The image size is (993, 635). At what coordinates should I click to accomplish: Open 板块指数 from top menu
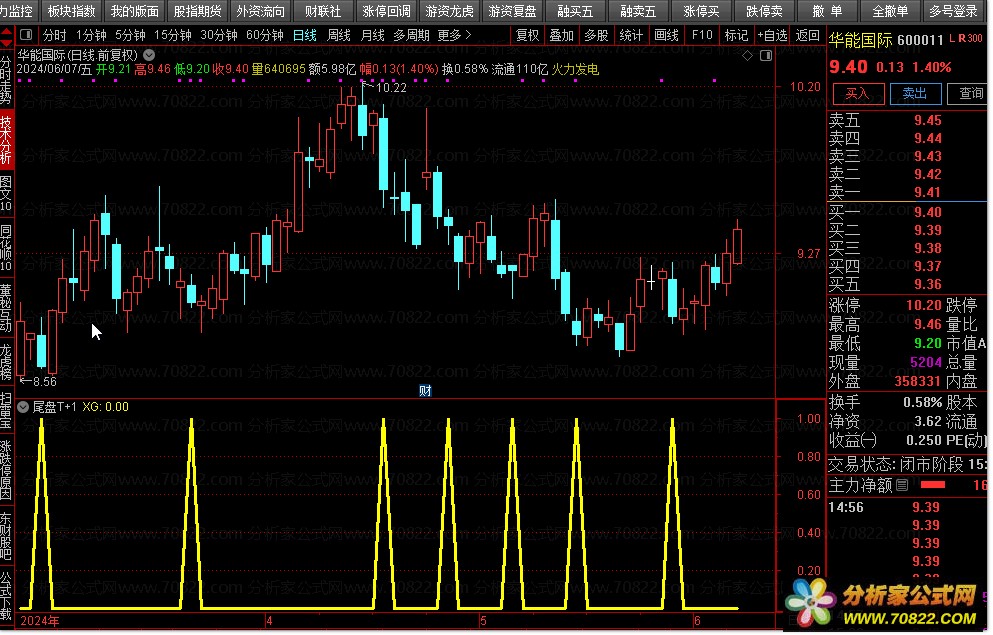coord(72,11)
